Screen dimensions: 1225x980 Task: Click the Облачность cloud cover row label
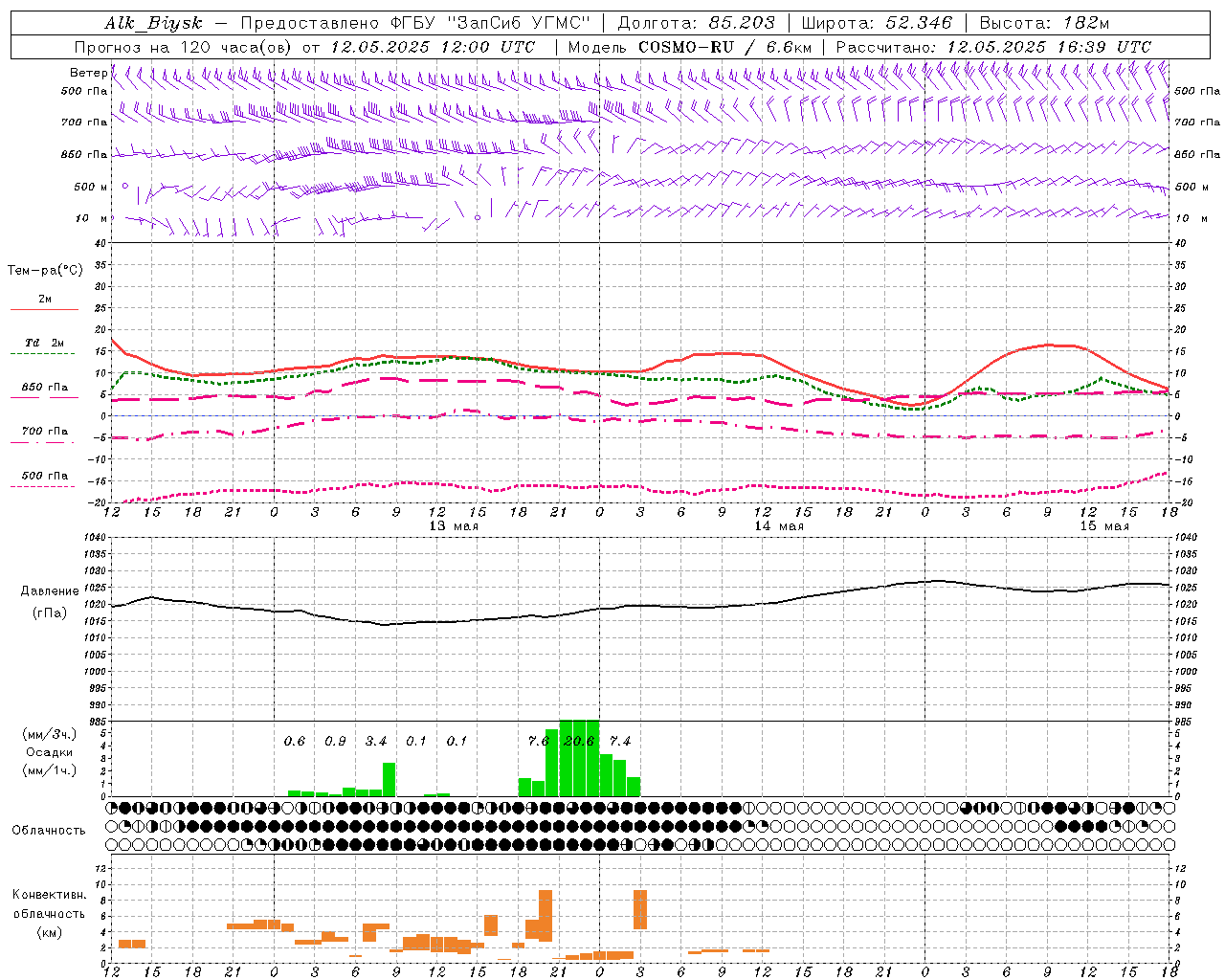pyautogui.click(x=49, y=831)
